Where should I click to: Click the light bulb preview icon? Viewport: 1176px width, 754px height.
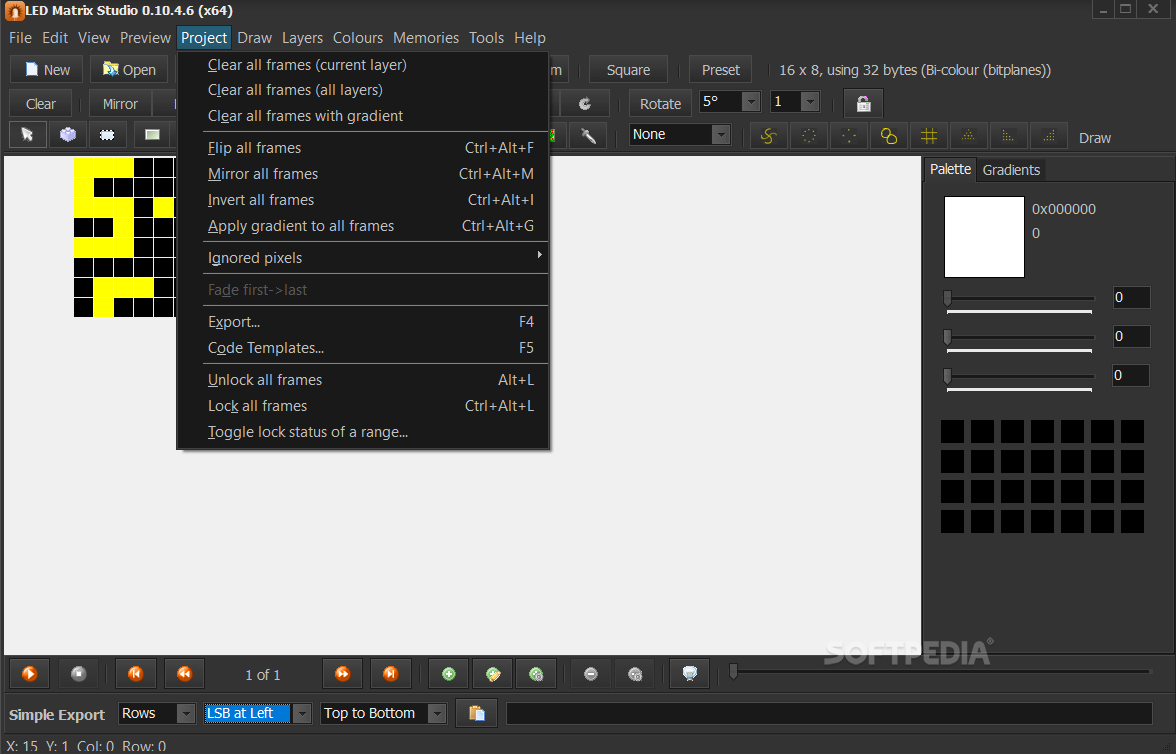689,674
